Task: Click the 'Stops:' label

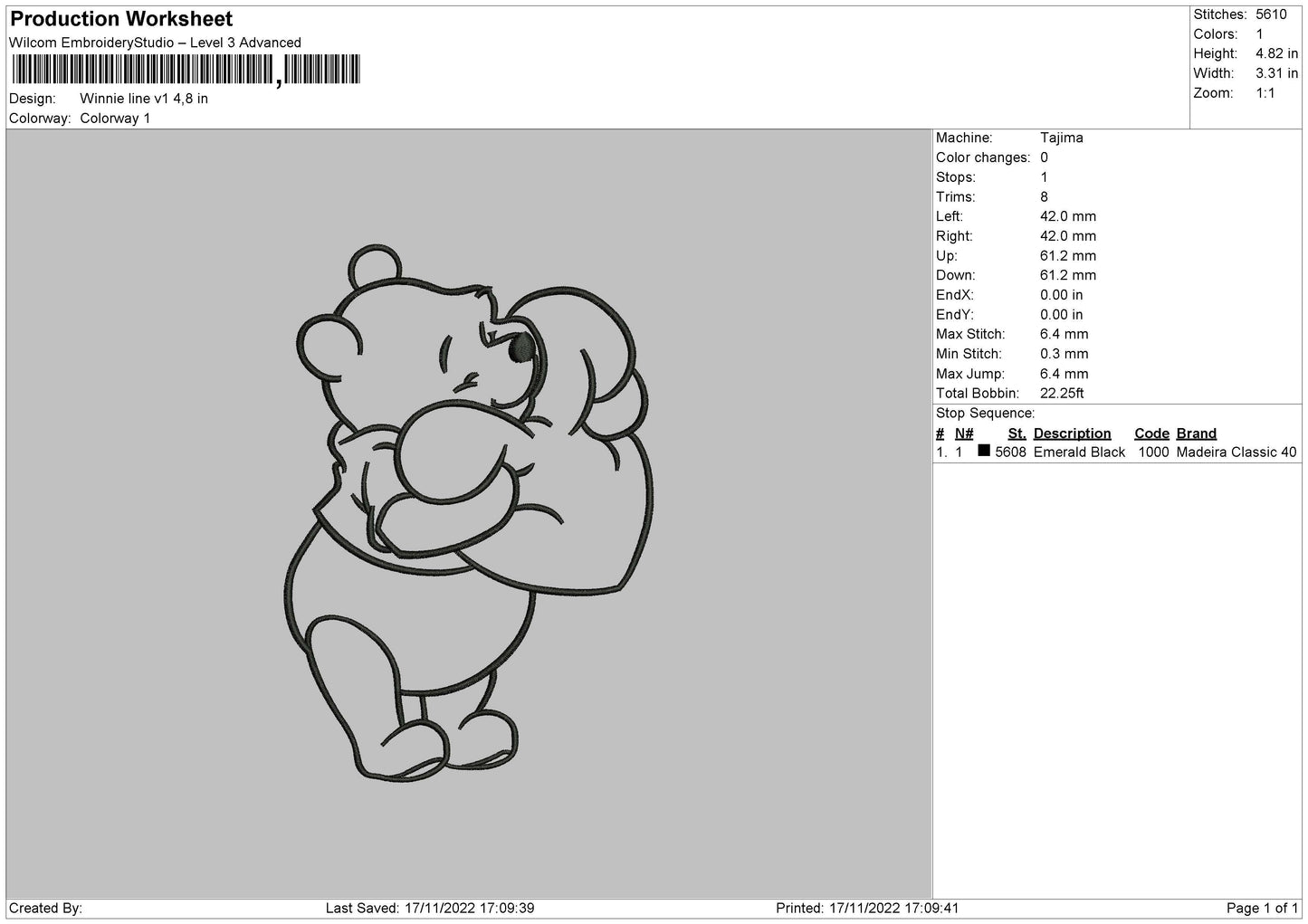Action: (x=956, y=177)
